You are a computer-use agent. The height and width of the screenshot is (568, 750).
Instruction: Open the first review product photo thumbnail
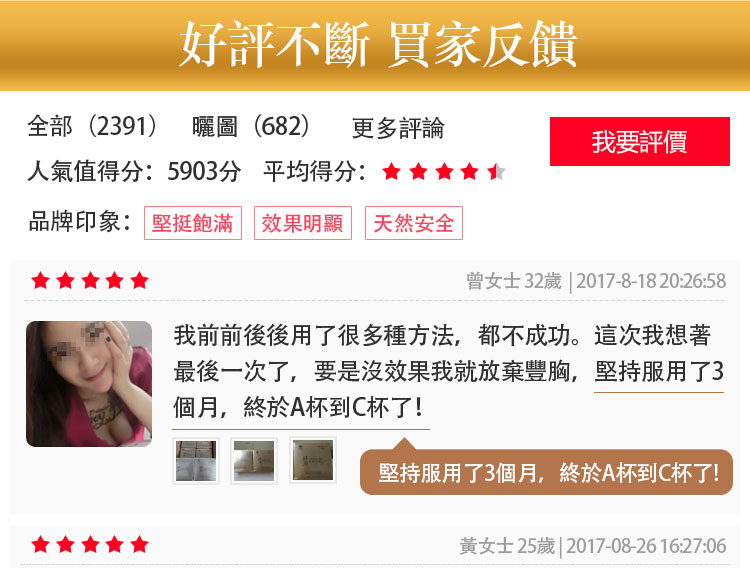point(196,460)
